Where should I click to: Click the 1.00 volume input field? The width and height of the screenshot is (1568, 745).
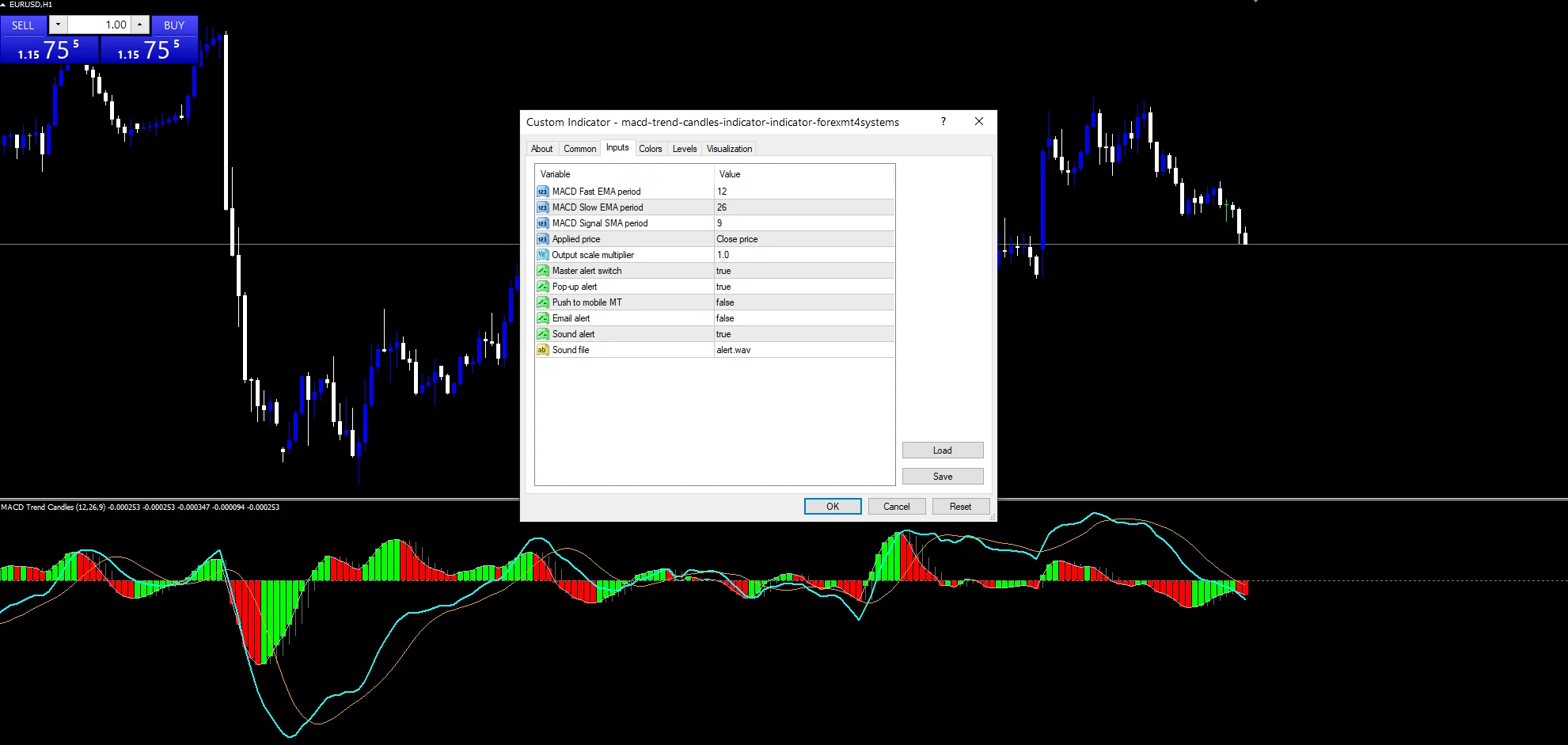(x=99, y=25)
